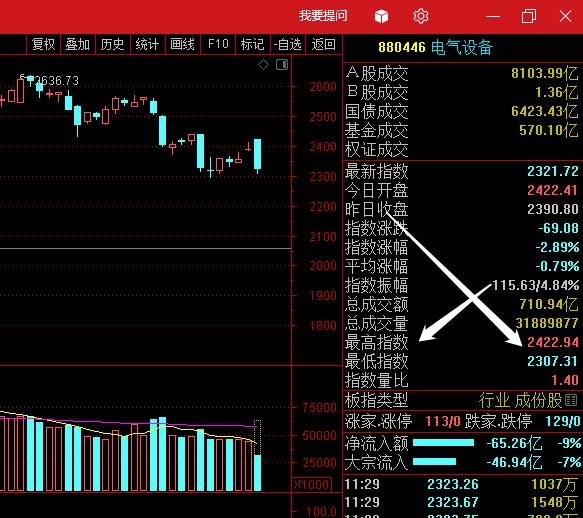Click 我要提问 in the title bar

tap(323, 16)
